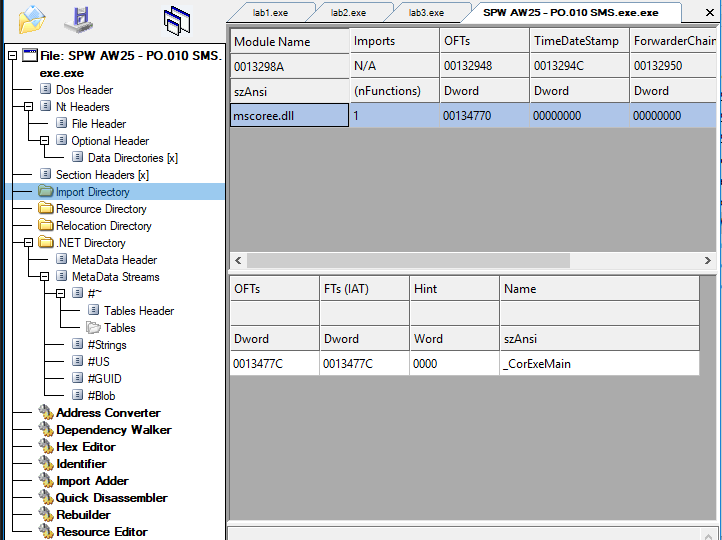Viewport: 722px width, 540px height.
Task: Collapse the .NET Directory node
Action: point(29,242)
